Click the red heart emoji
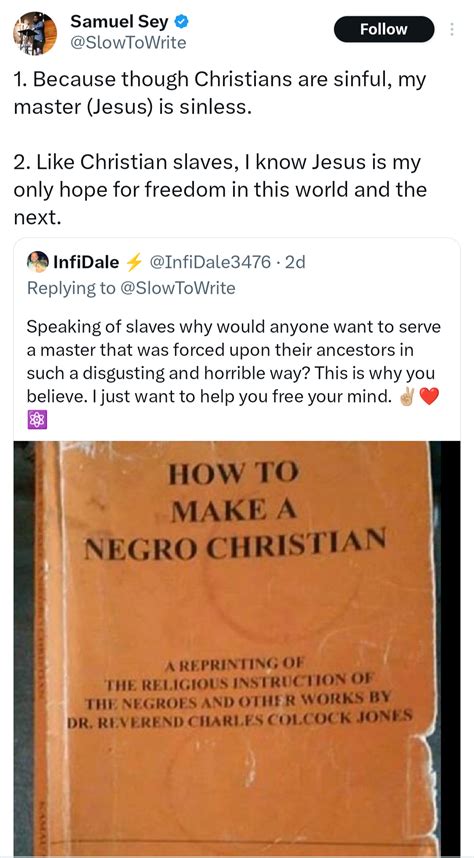 tap(429, 397)
